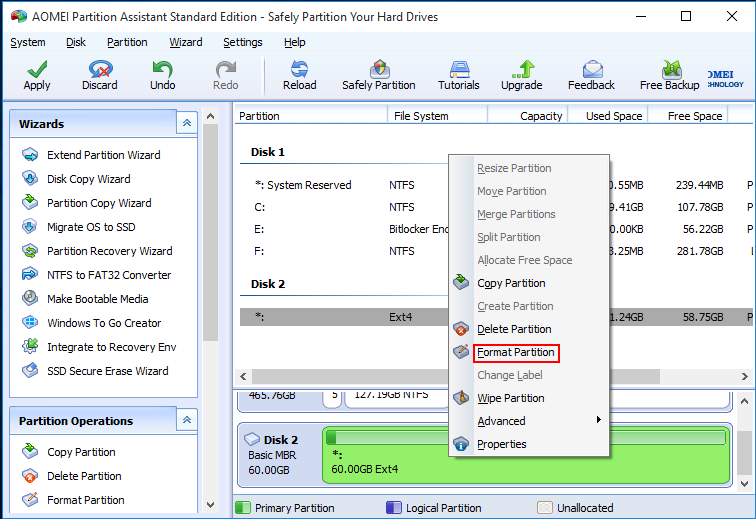Click Delete Partition in Partition Operations panel
This screenshot has width=756, height=519.
click(84, 476)
